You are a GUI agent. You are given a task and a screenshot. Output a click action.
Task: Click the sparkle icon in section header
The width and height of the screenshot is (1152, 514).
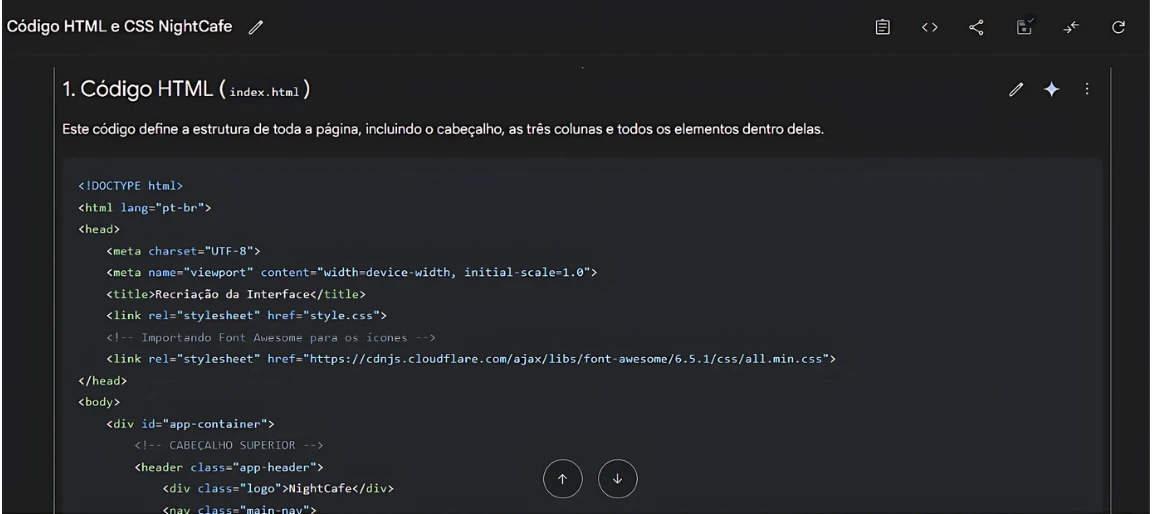click(x=1051, y=90)
